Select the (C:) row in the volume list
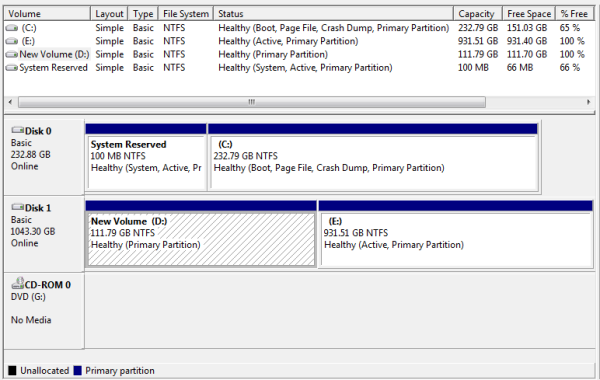Screen dimensions: 600x380 298,28
